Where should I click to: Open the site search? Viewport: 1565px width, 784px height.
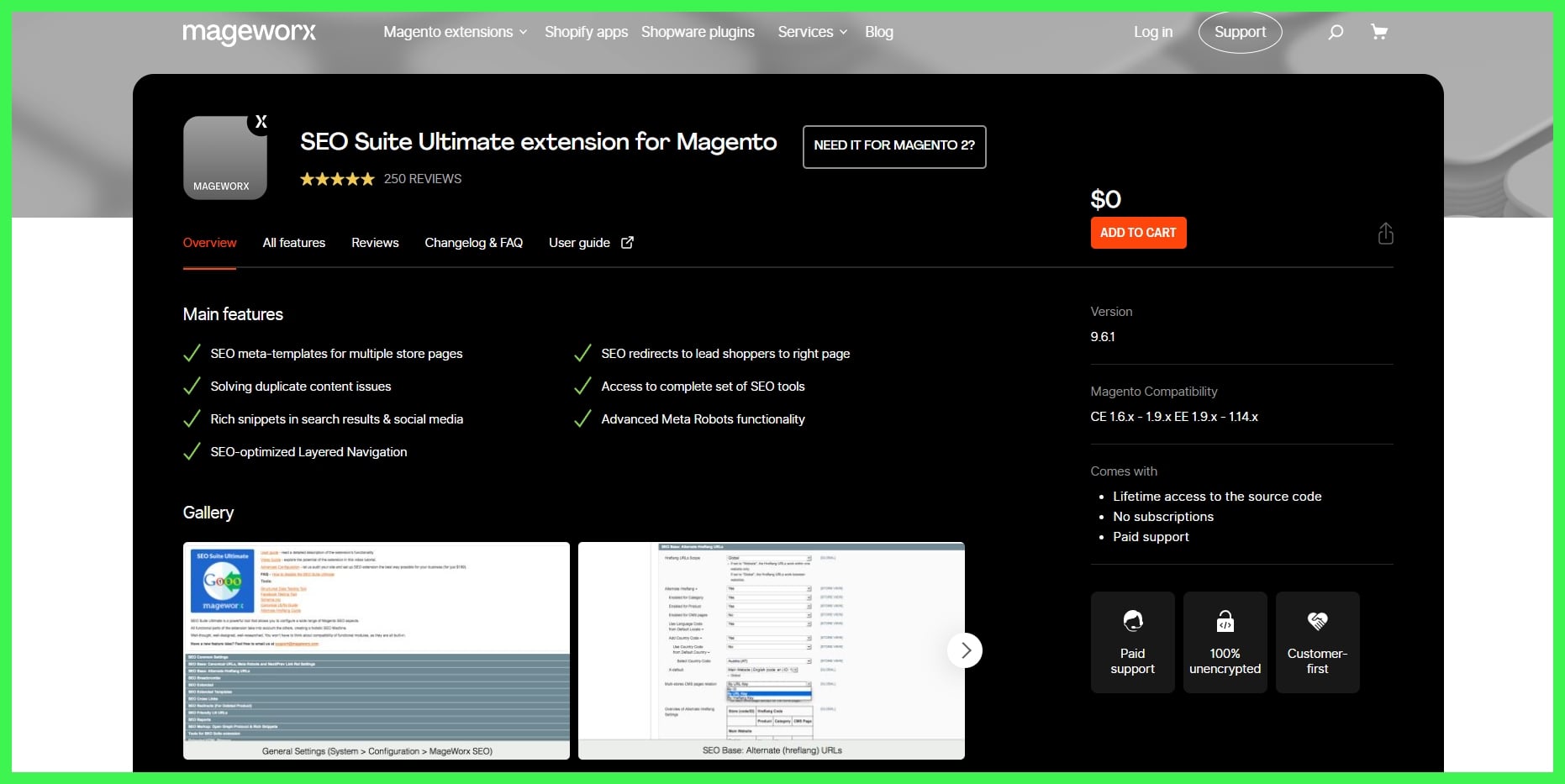[1336, 31]
